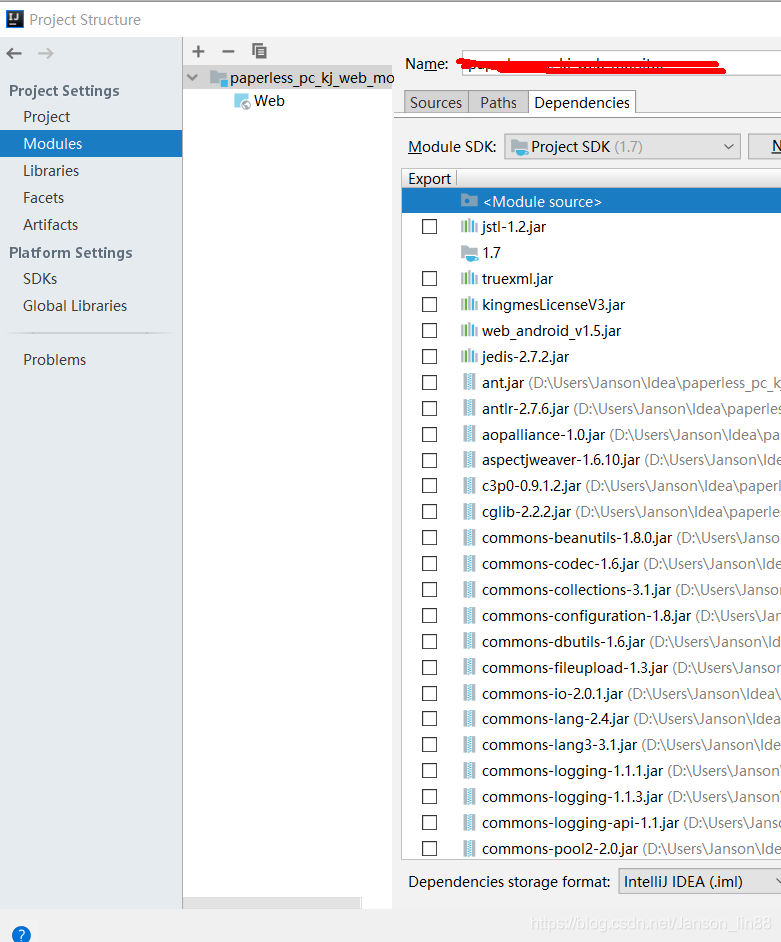The height and width of the screenshot is (942, 781).
Task: Select the paperless_pc_kj_web module node
Action: [x=288, y=77]
